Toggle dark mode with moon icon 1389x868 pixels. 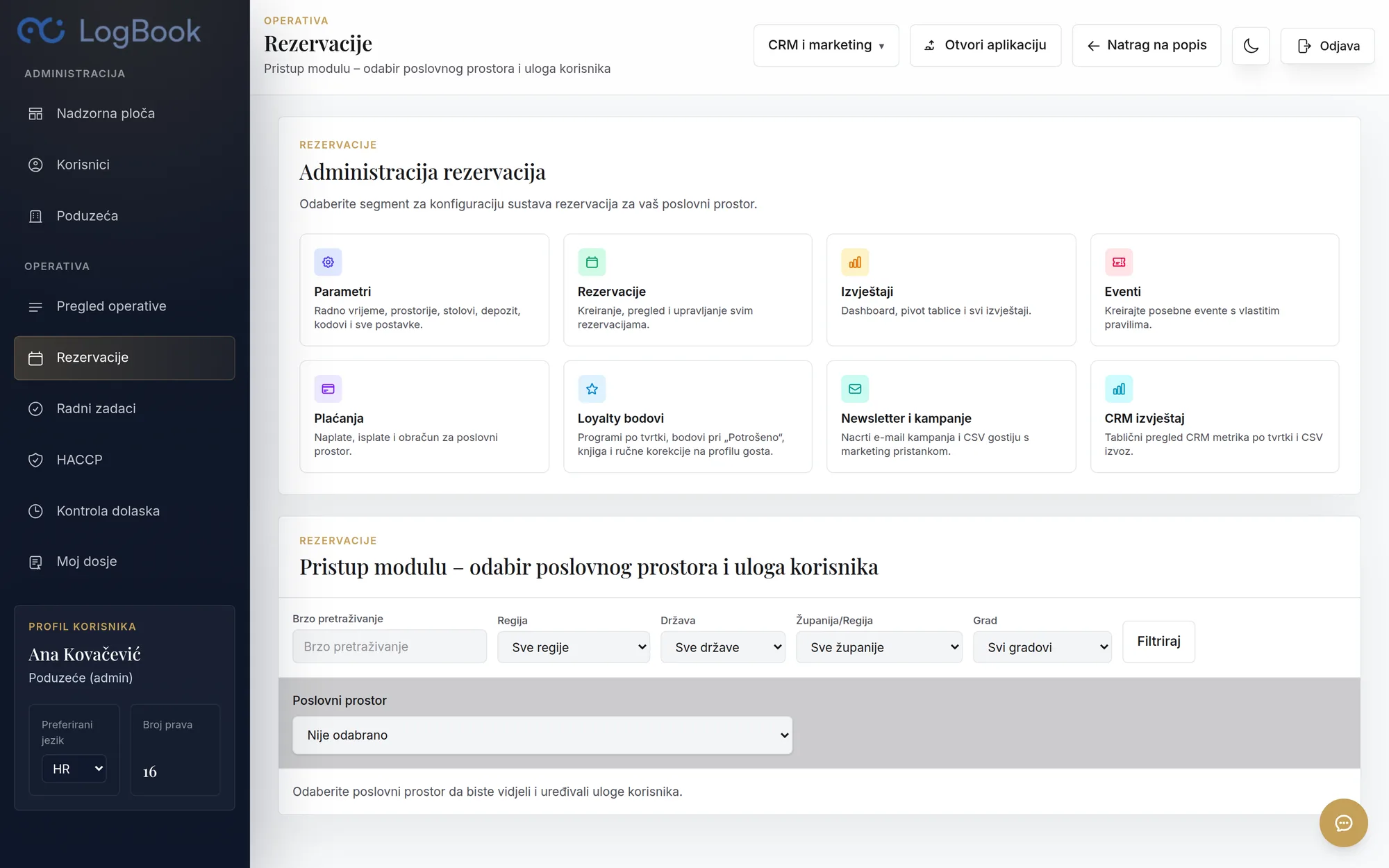(1251, 46)
